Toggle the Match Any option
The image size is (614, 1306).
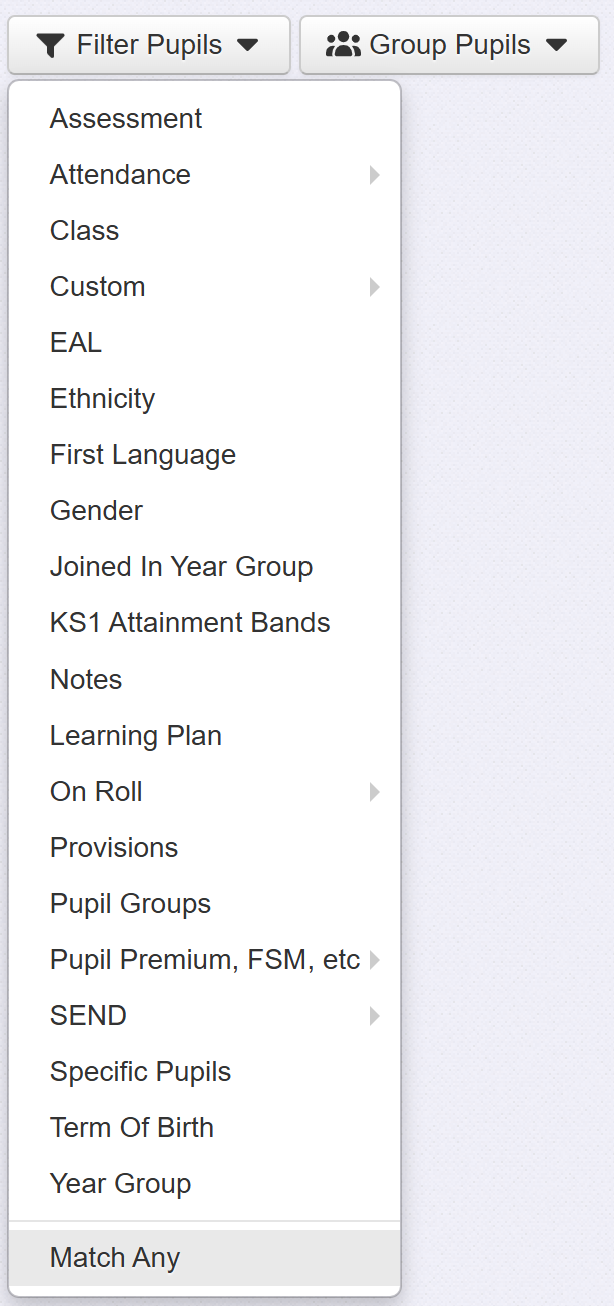coord(115,1258)
